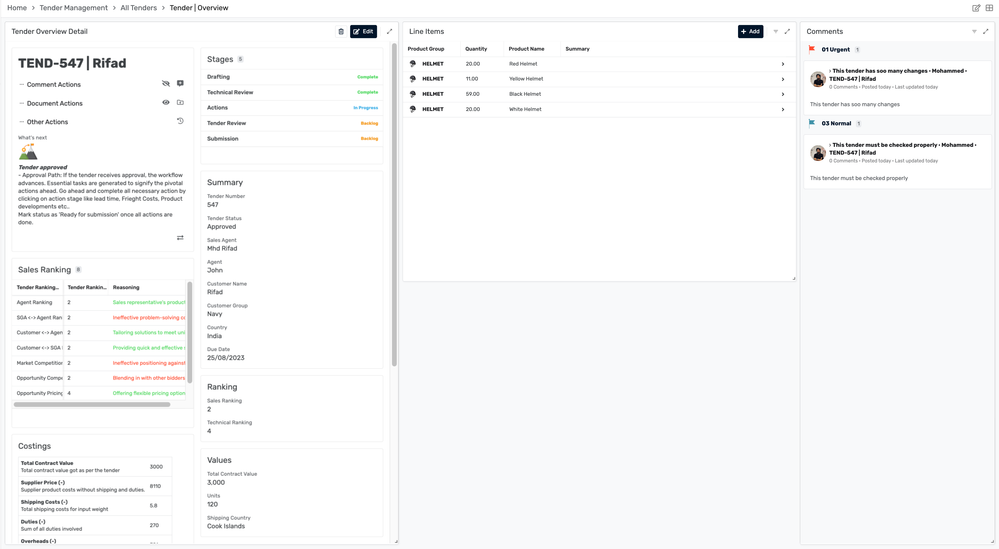Screen dimensions: 999x549
Task: Click the add comment bubble icon
Action: [x=180, y=83]
